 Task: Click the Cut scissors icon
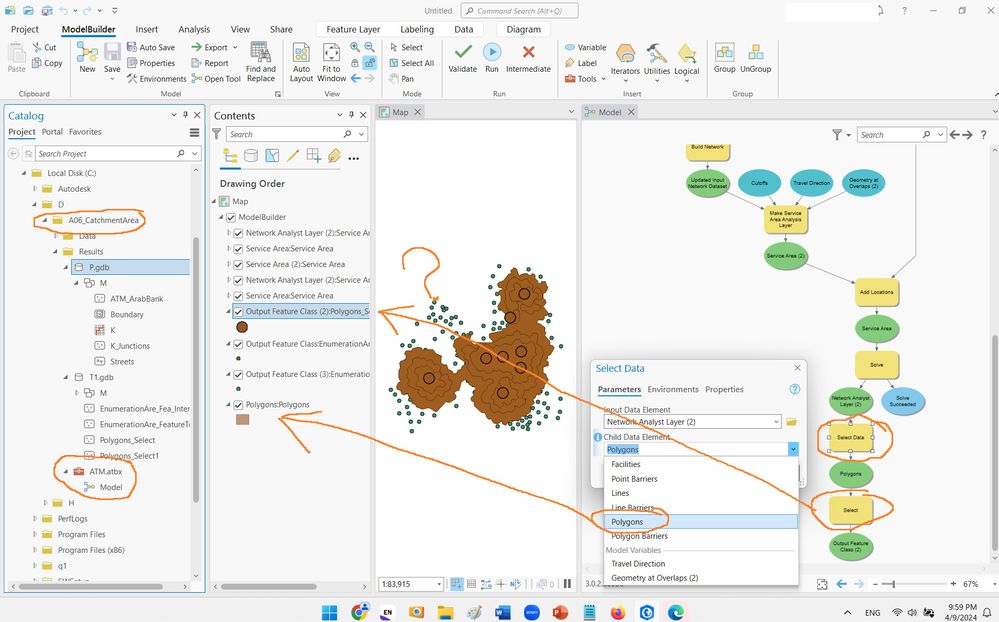tap(36, 47)
